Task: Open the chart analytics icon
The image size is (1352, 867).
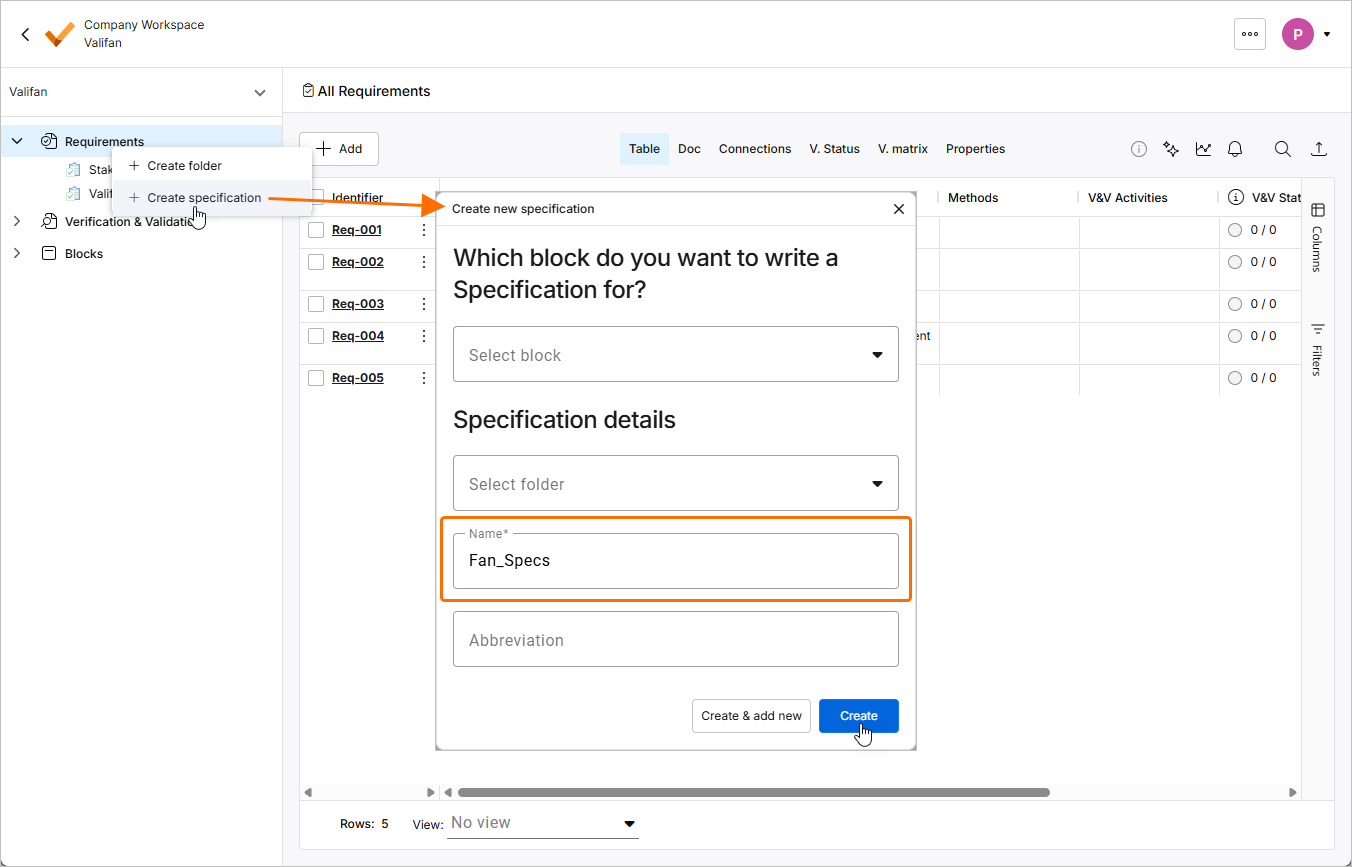Action: click(1203, 149)
